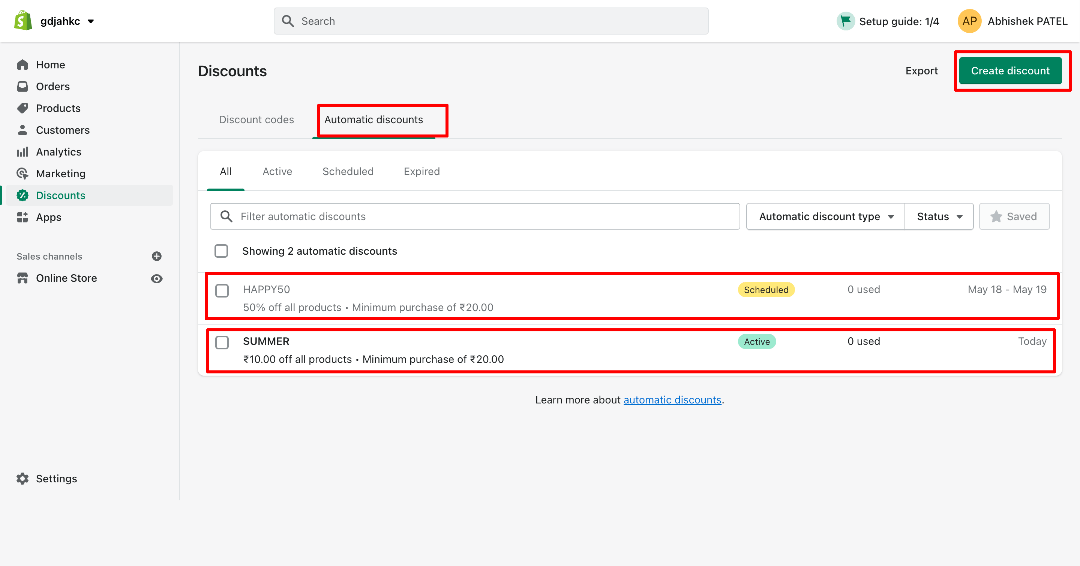The width and height of the screenshot is (1080, 566).
Task: Click the Saved star button
Action: pyautogui.click(x=1014, y=216)
